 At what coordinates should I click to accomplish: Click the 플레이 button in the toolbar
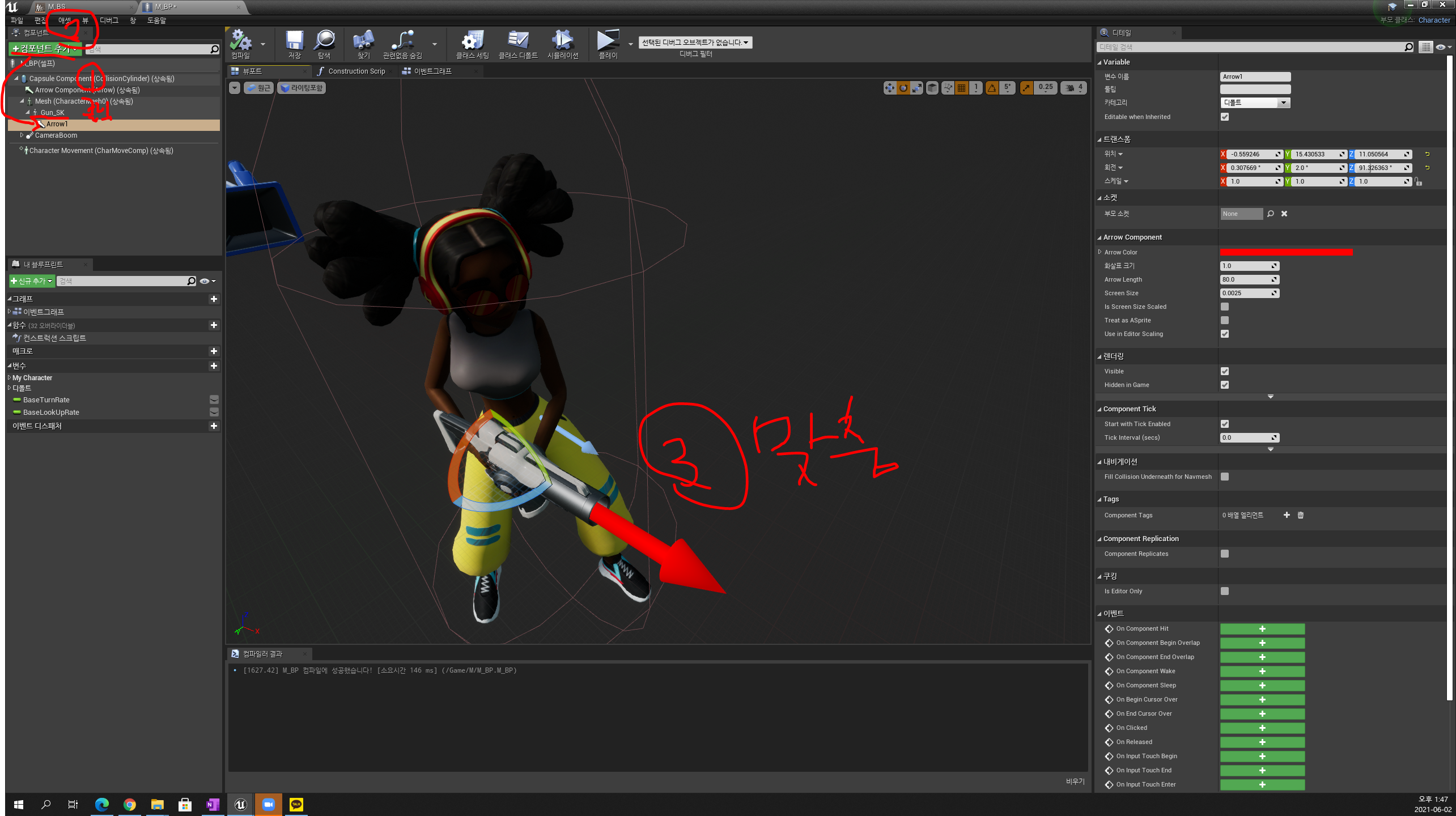point(608,44)
